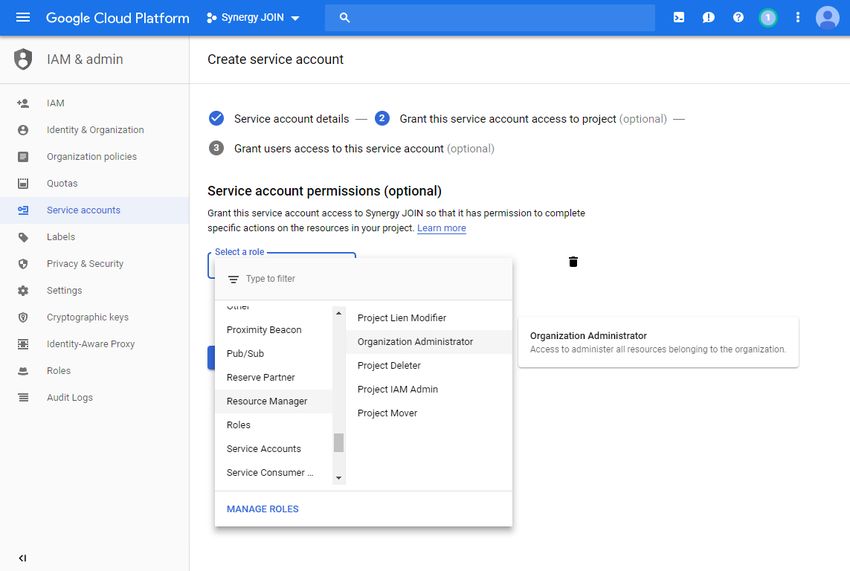
Task: Click the Type to filter field
Action: pyautogui.click(x=363, y=279)
